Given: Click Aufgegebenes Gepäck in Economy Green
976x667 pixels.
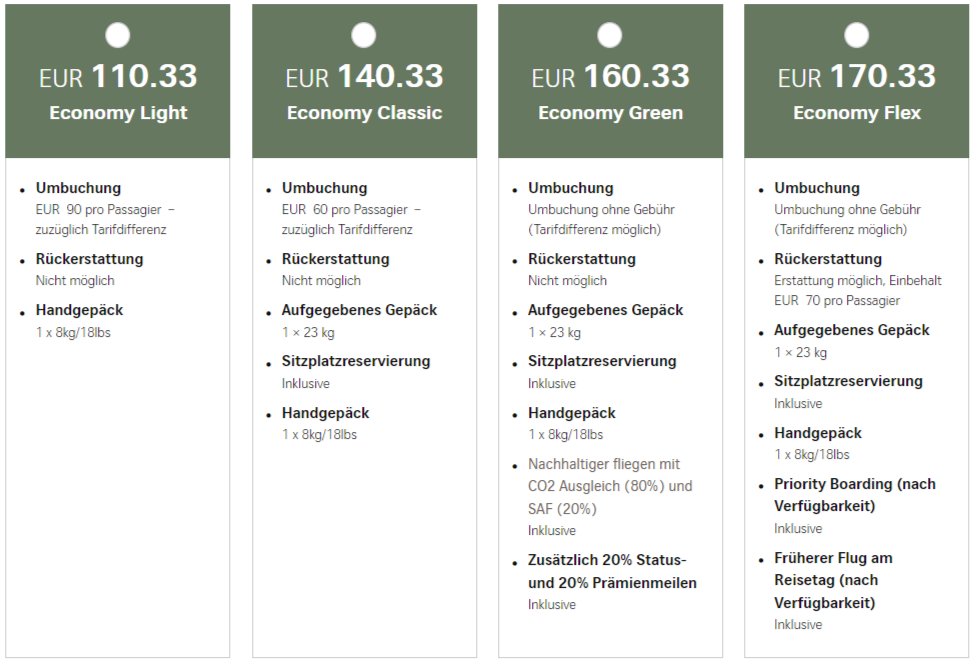Looking at the screenshot, I should point(606,310).
